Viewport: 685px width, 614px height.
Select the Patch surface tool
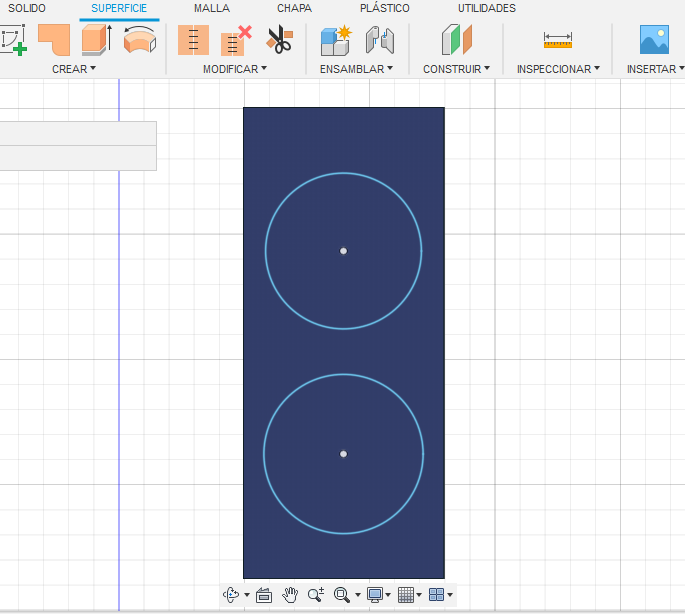point(54,40)
